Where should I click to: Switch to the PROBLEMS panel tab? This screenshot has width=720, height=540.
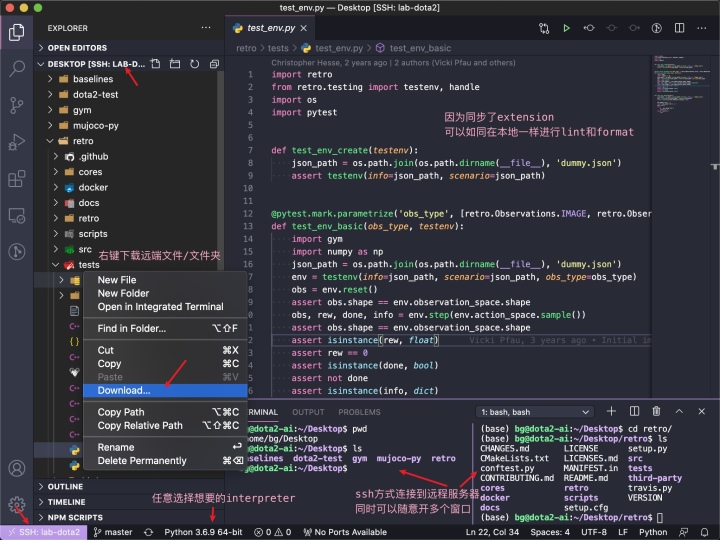[x=359, y=412]
